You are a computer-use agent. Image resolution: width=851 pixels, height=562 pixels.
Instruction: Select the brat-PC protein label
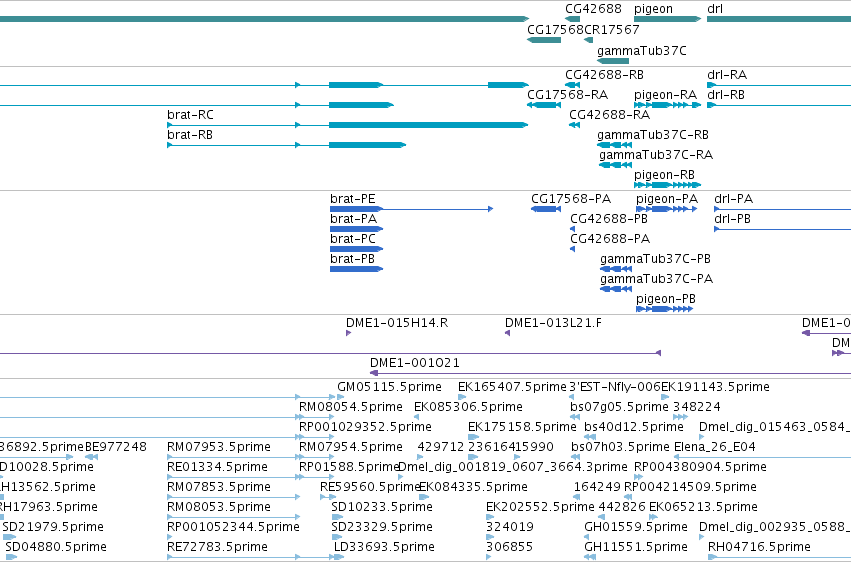click(x=353, y=239)
